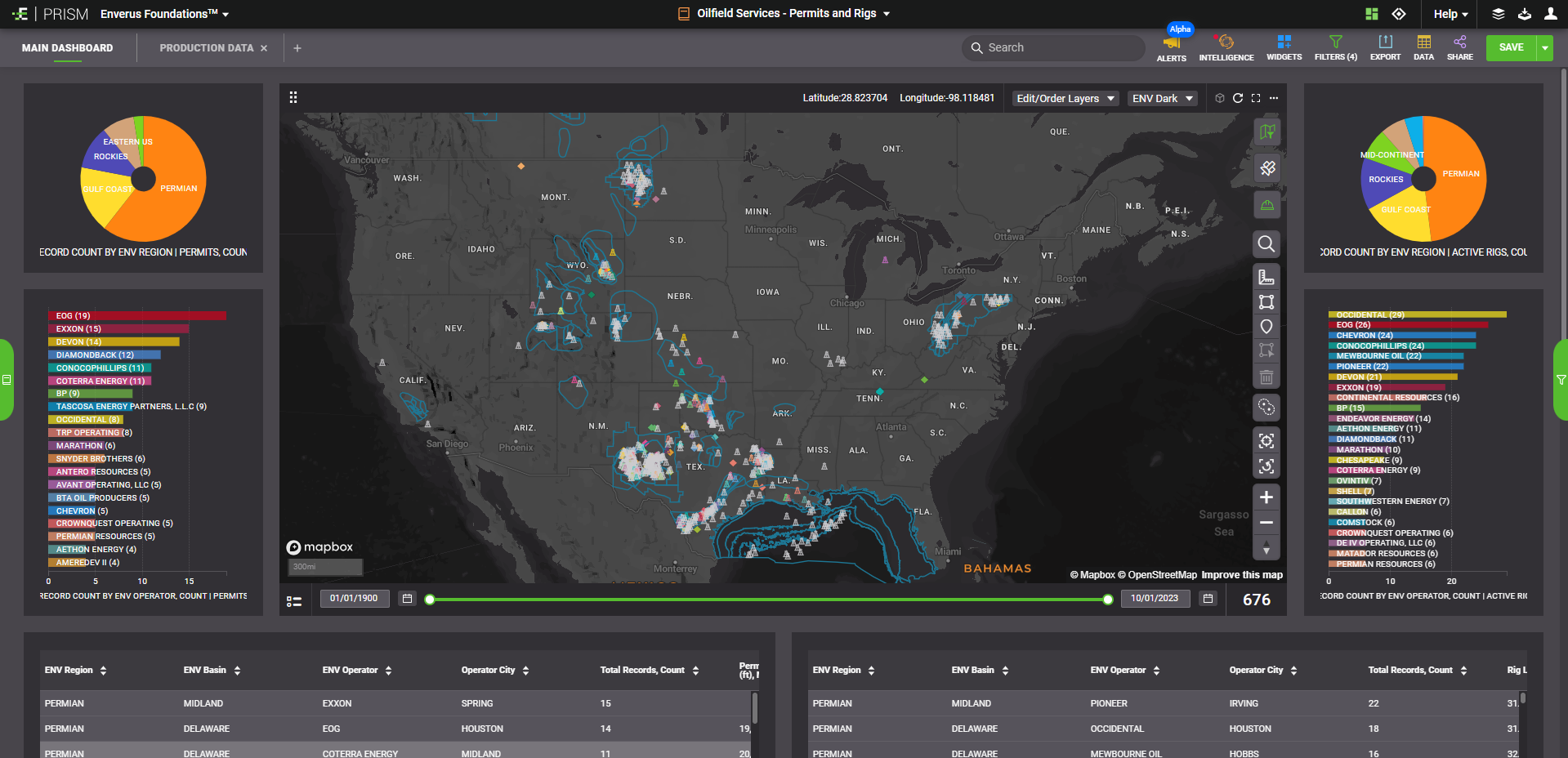
Task: Click the map search magnifier tool
Action: tap(1266, 243)
